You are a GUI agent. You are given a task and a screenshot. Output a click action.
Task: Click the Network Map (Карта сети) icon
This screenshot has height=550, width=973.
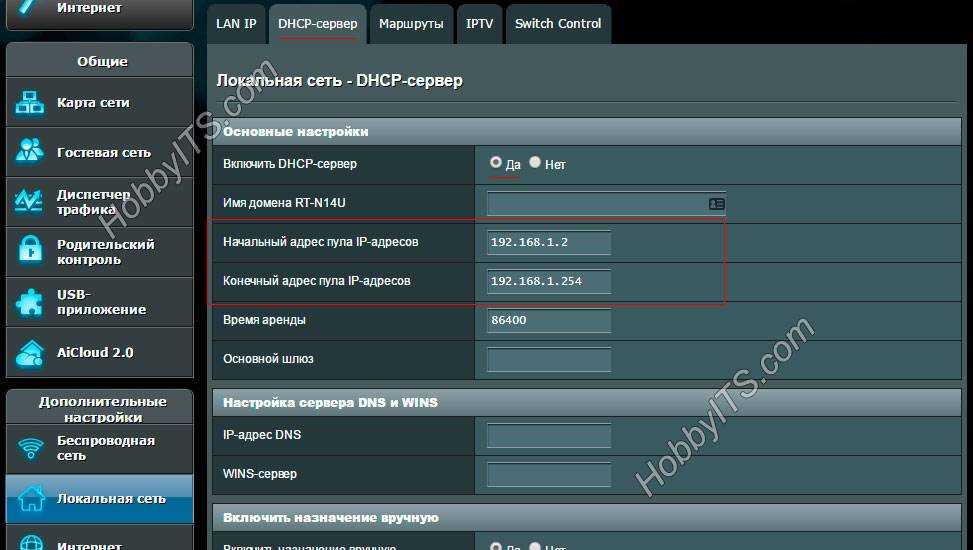[30, 102]
